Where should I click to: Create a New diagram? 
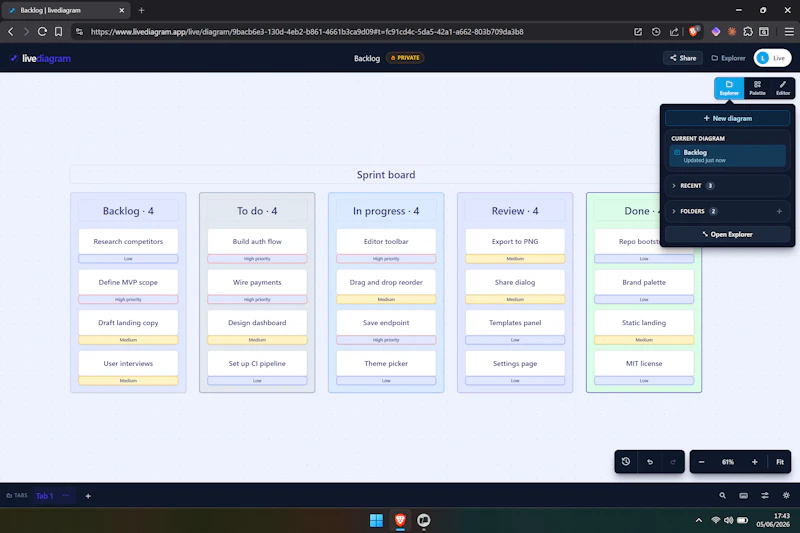pos(728,118)
